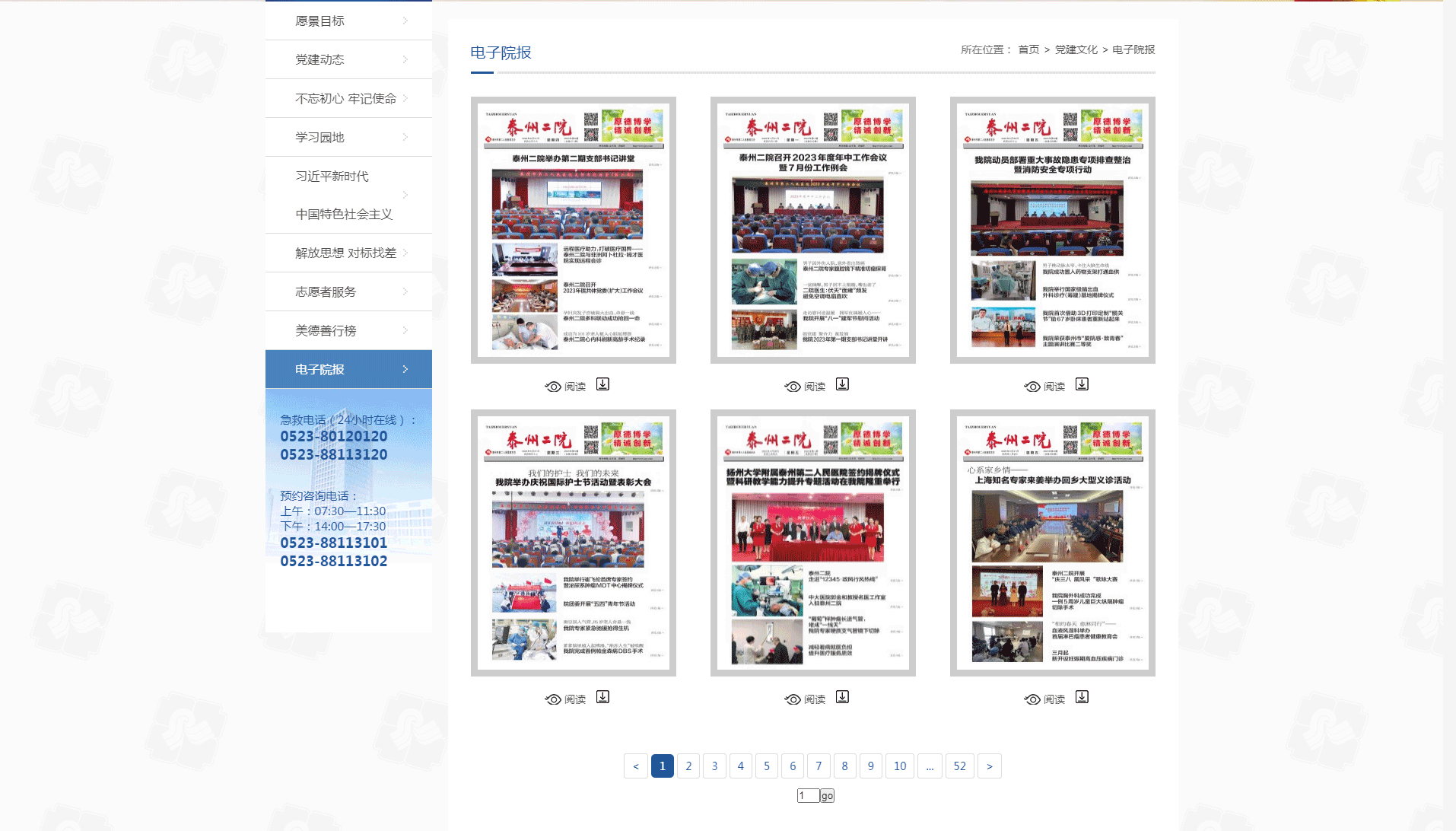1456x831 pixels.
Task: Open the 党建动态 sidebar menu item
Action: [x=319, y=59]
